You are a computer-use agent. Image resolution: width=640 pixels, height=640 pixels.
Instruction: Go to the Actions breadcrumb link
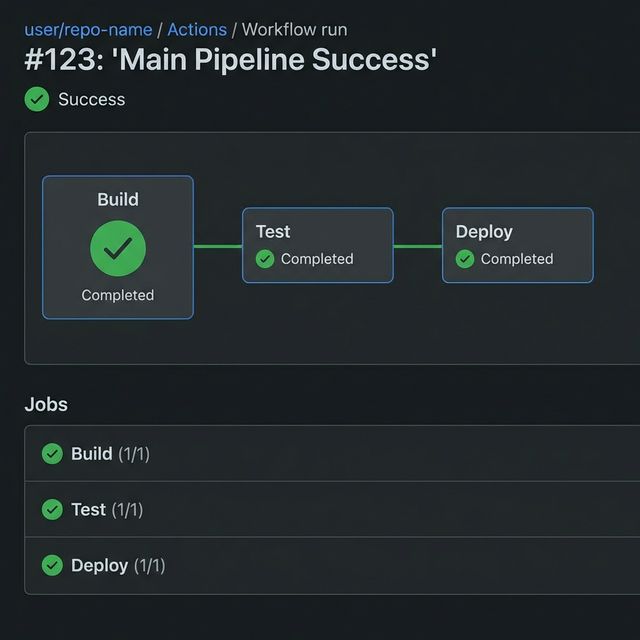pos(197,30)
